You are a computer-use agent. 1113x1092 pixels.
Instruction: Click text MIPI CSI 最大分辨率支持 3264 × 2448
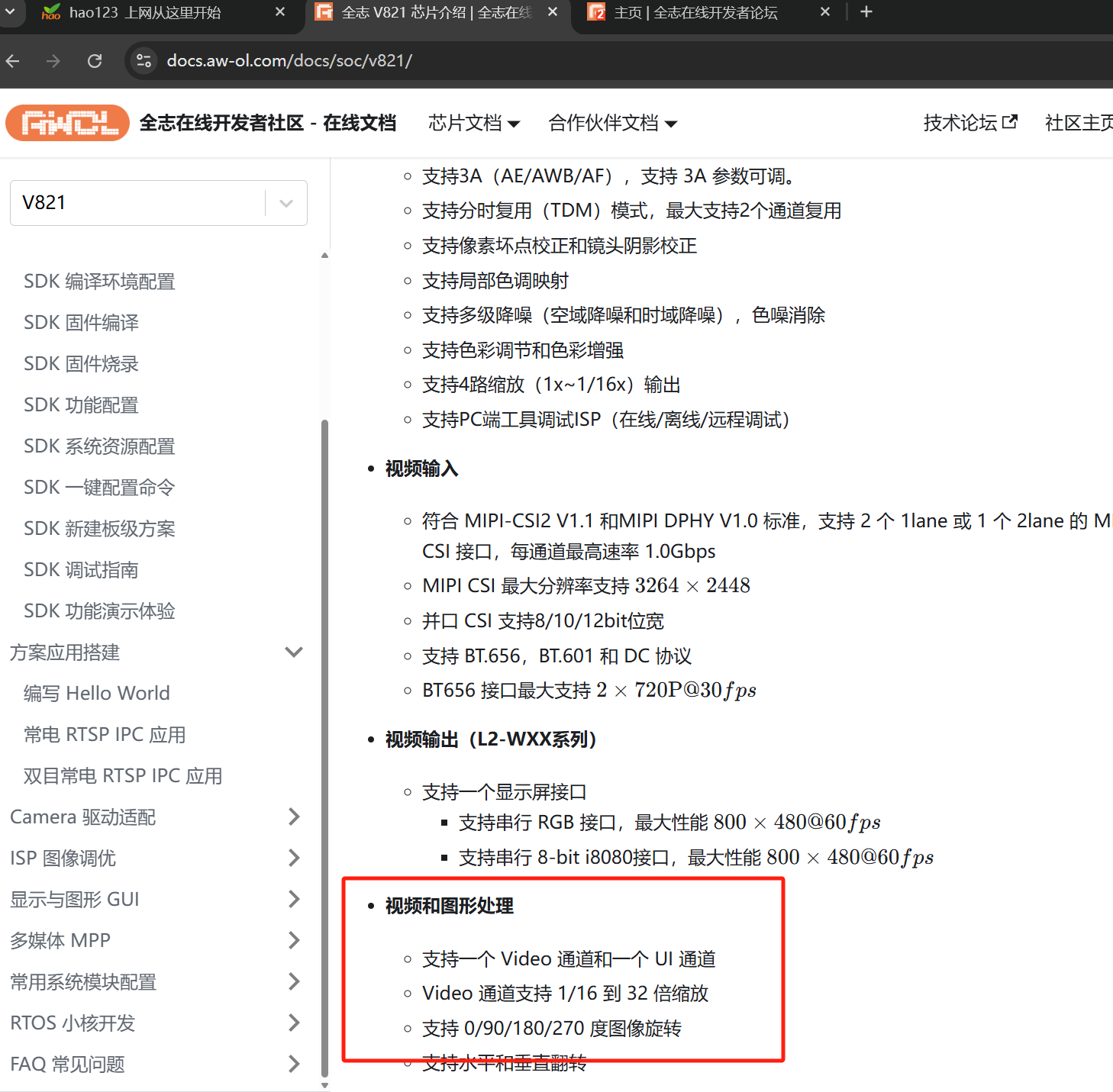[586, 586]
